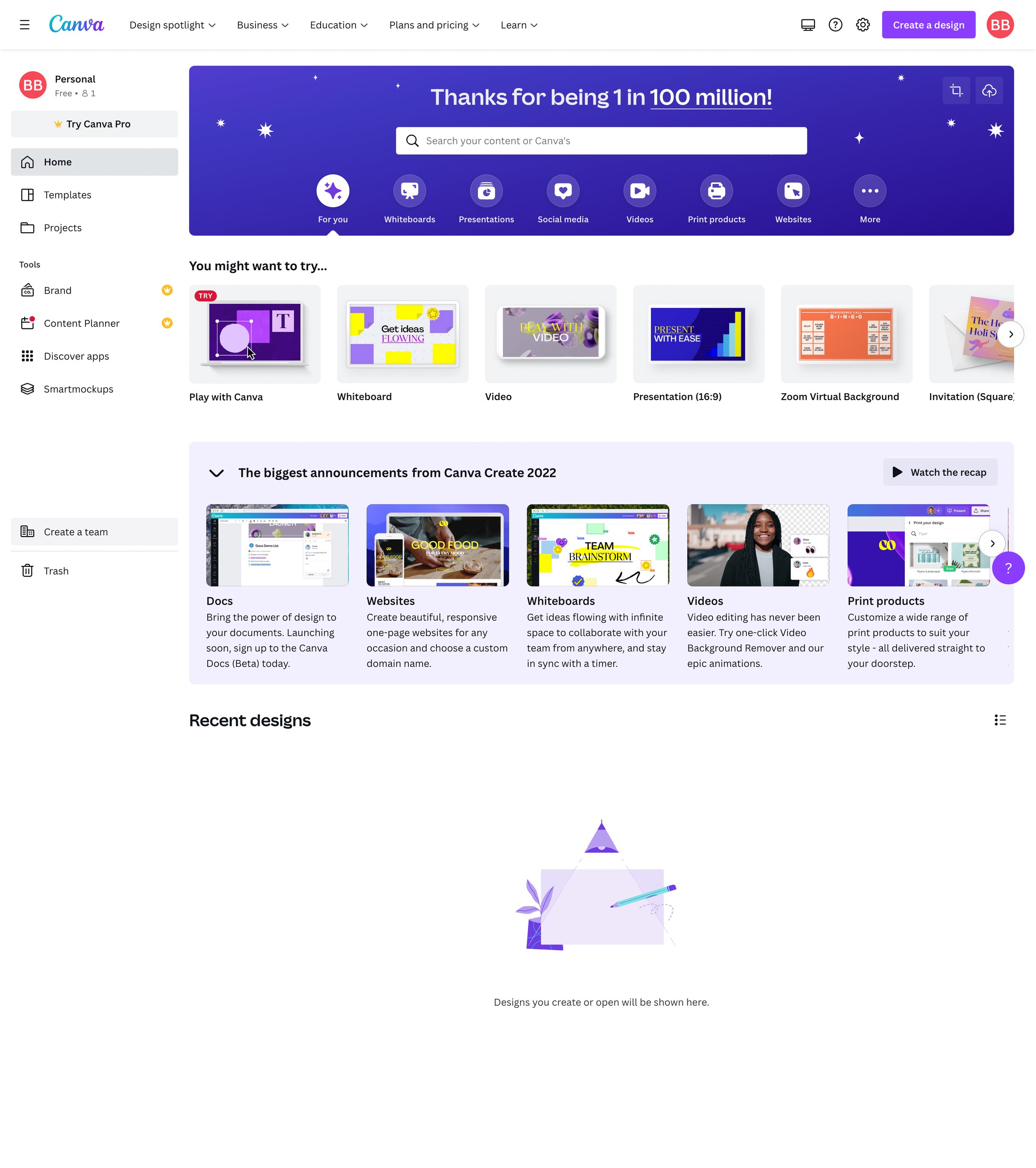Select the Videos category icon
Image resolution: width=1036 pixels, height=1168 pixels.
[640, 191]
